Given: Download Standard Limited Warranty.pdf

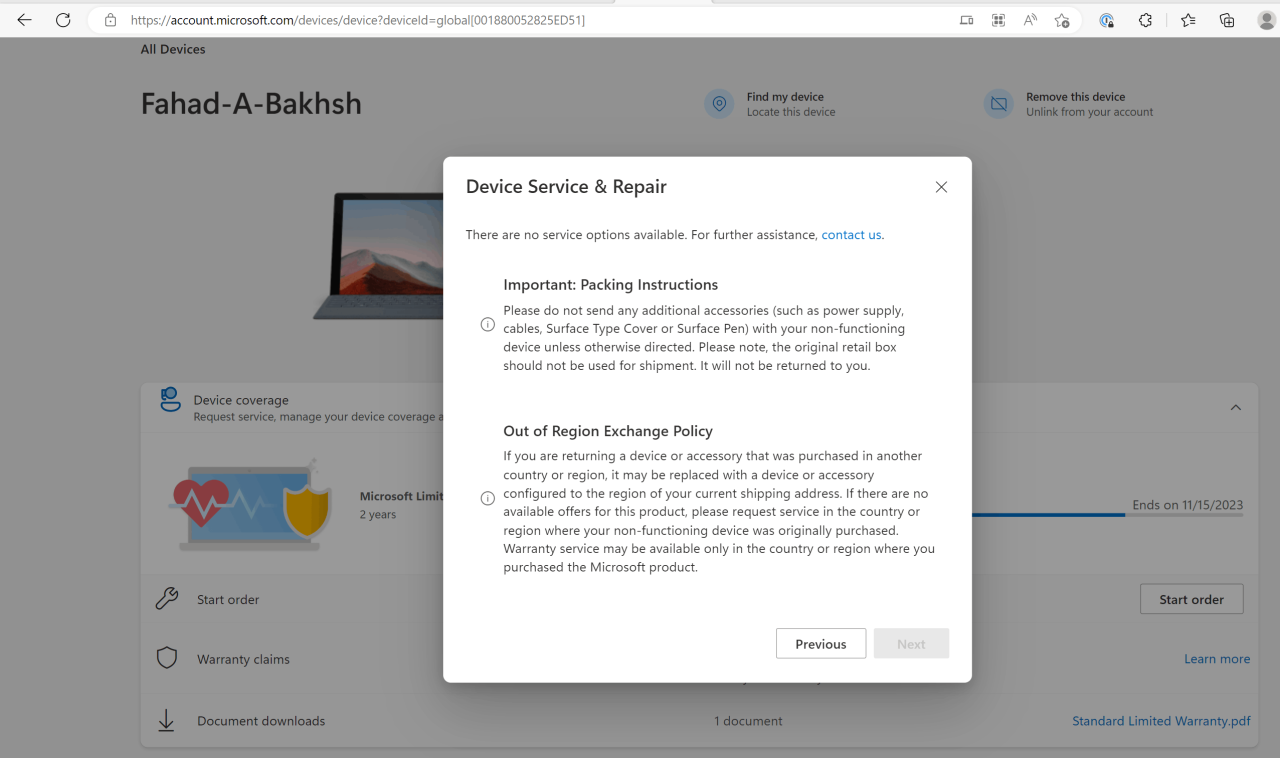Looking at the screenshot, I should click(1161, 721).
